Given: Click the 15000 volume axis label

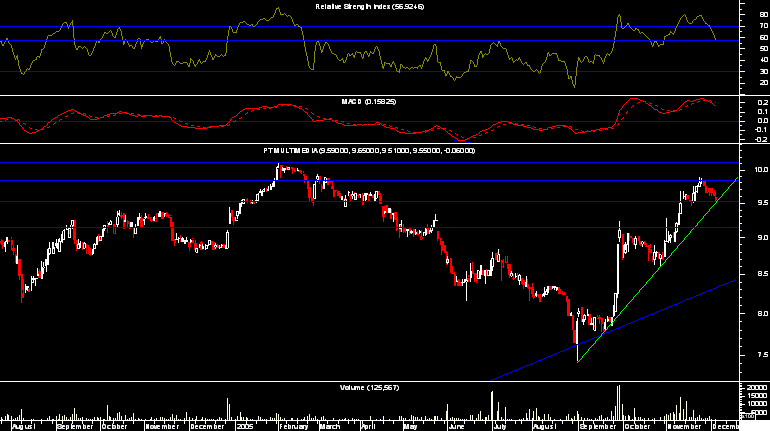Looking at the screenshot, I should coord(758,396).
